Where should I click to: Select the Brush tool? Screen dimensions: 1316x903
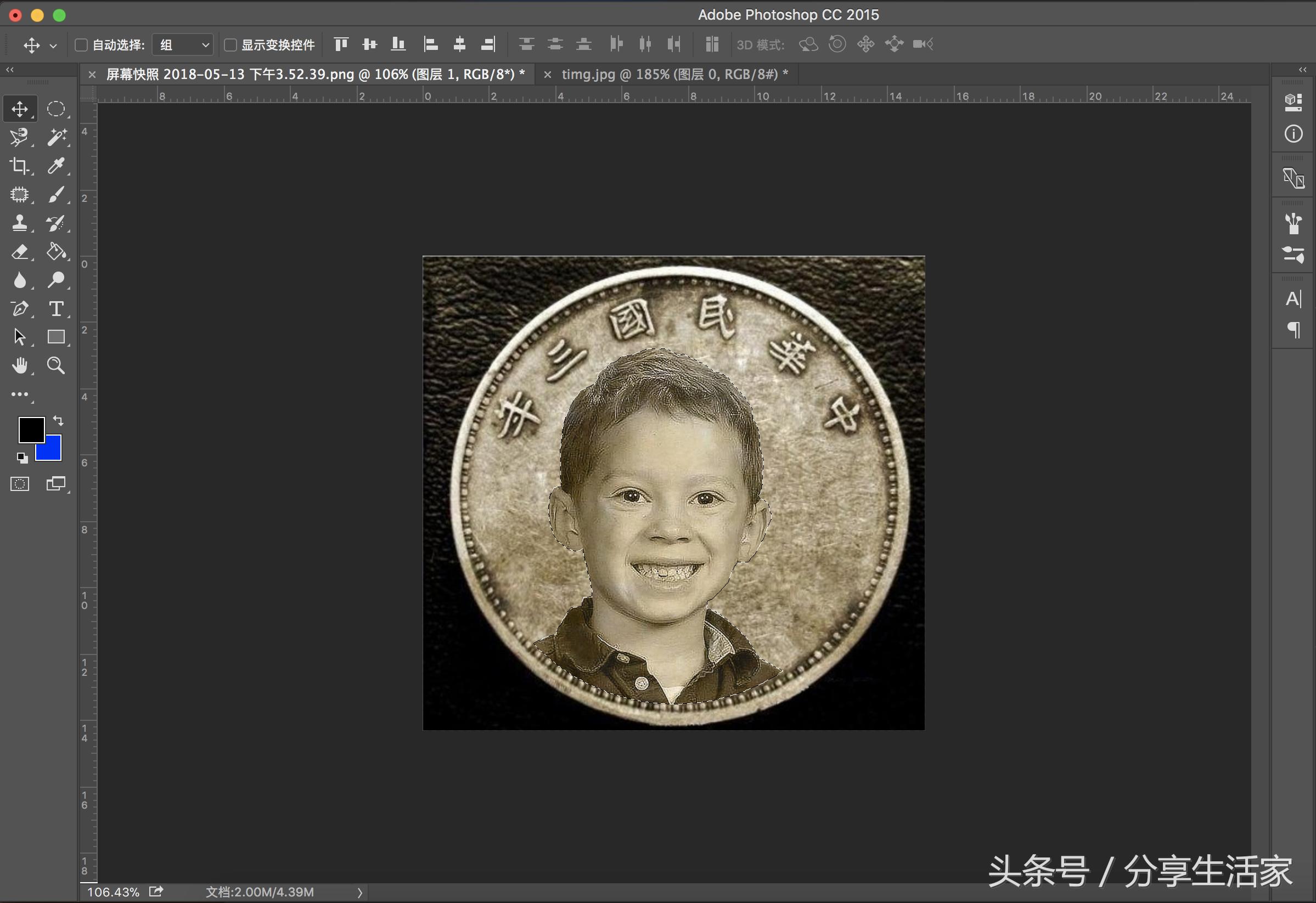(x=56, y=194)
